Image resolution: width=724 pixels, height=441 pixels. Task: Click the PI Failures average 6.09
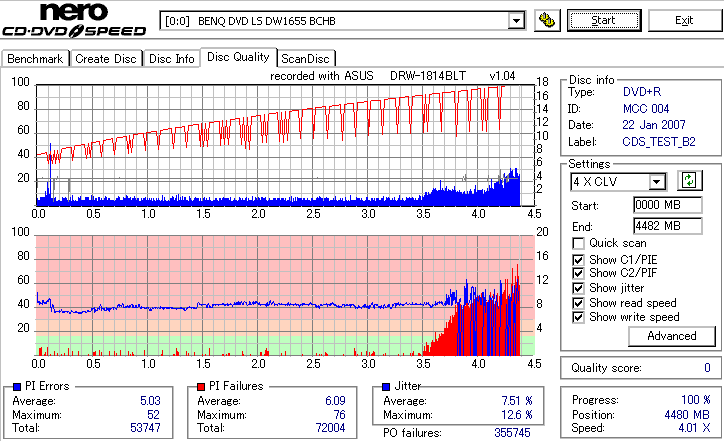pyautogui.click(x=335, y=401)
